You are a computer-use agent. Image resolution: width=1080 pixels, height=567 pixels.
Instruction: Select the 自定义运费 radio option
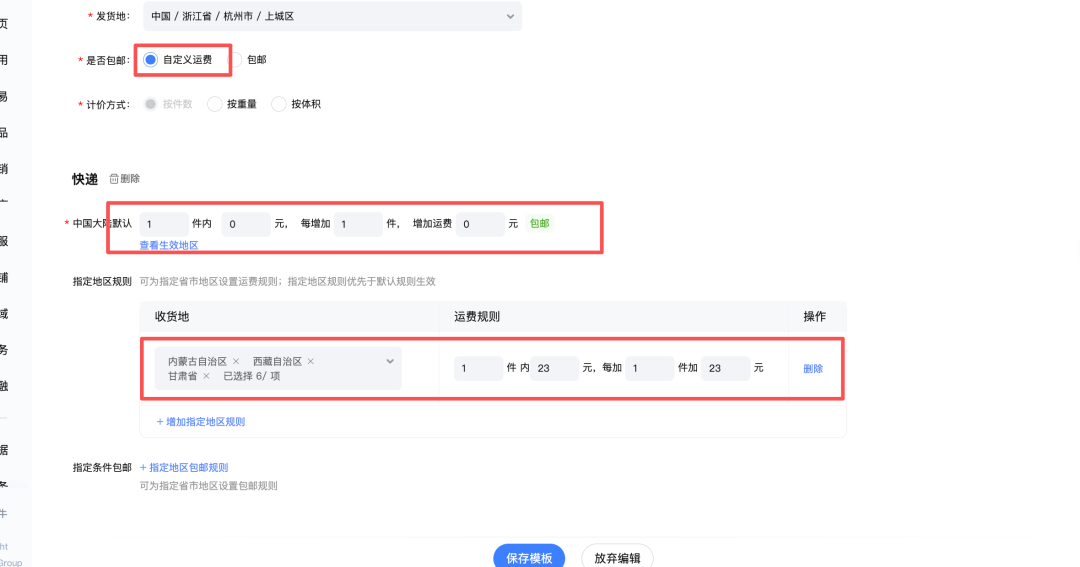coord(150,60)
